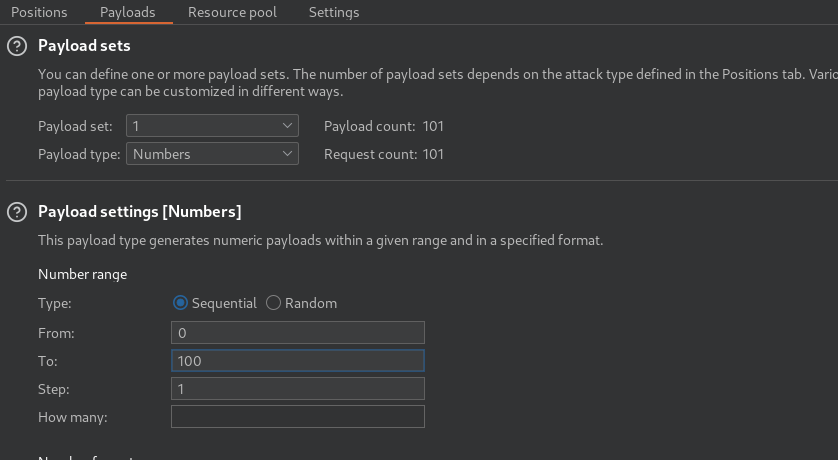Image resolution: width=838 pixels, height=460 pixels.
Task: Open the Resource pool tab
Action: coord(232,12)
